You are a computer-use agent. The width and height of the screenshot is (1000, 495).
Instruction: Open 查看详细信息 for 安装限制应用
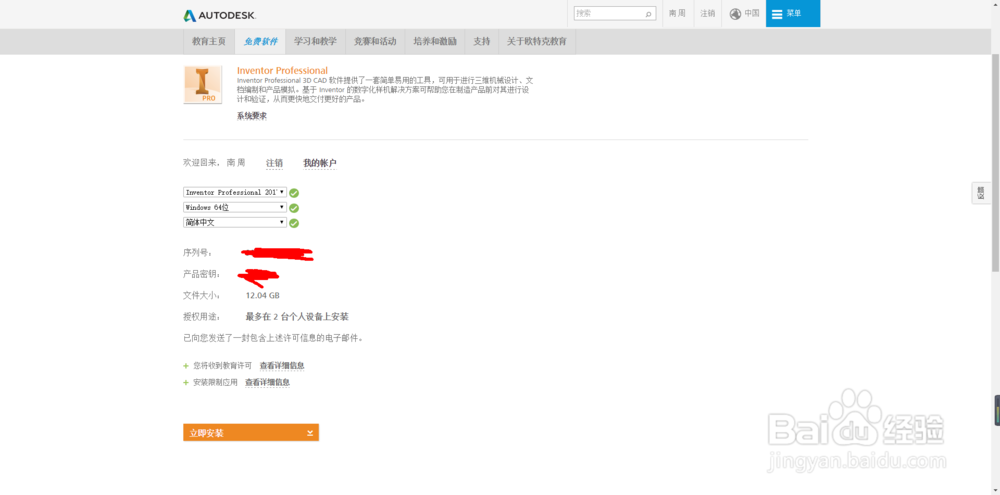tap(267, 382)
